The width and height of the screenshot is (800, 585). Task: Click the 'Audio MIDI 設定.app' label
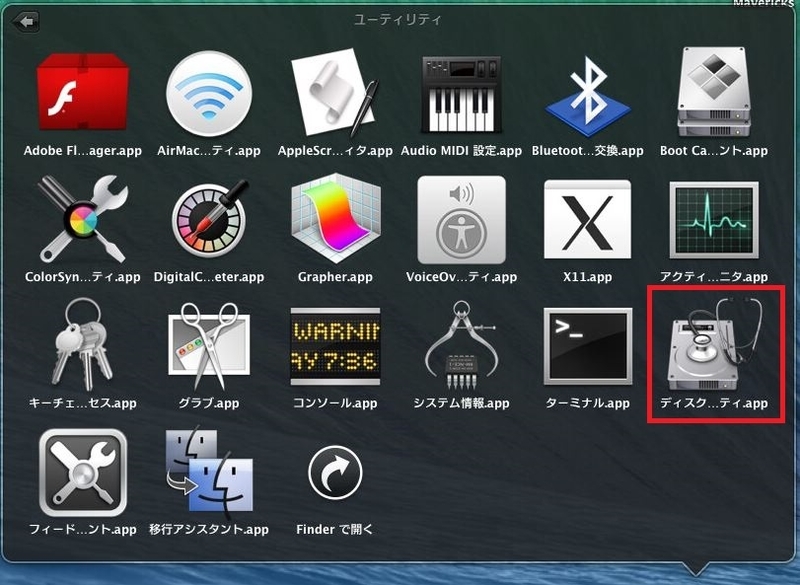pos(461,151)
